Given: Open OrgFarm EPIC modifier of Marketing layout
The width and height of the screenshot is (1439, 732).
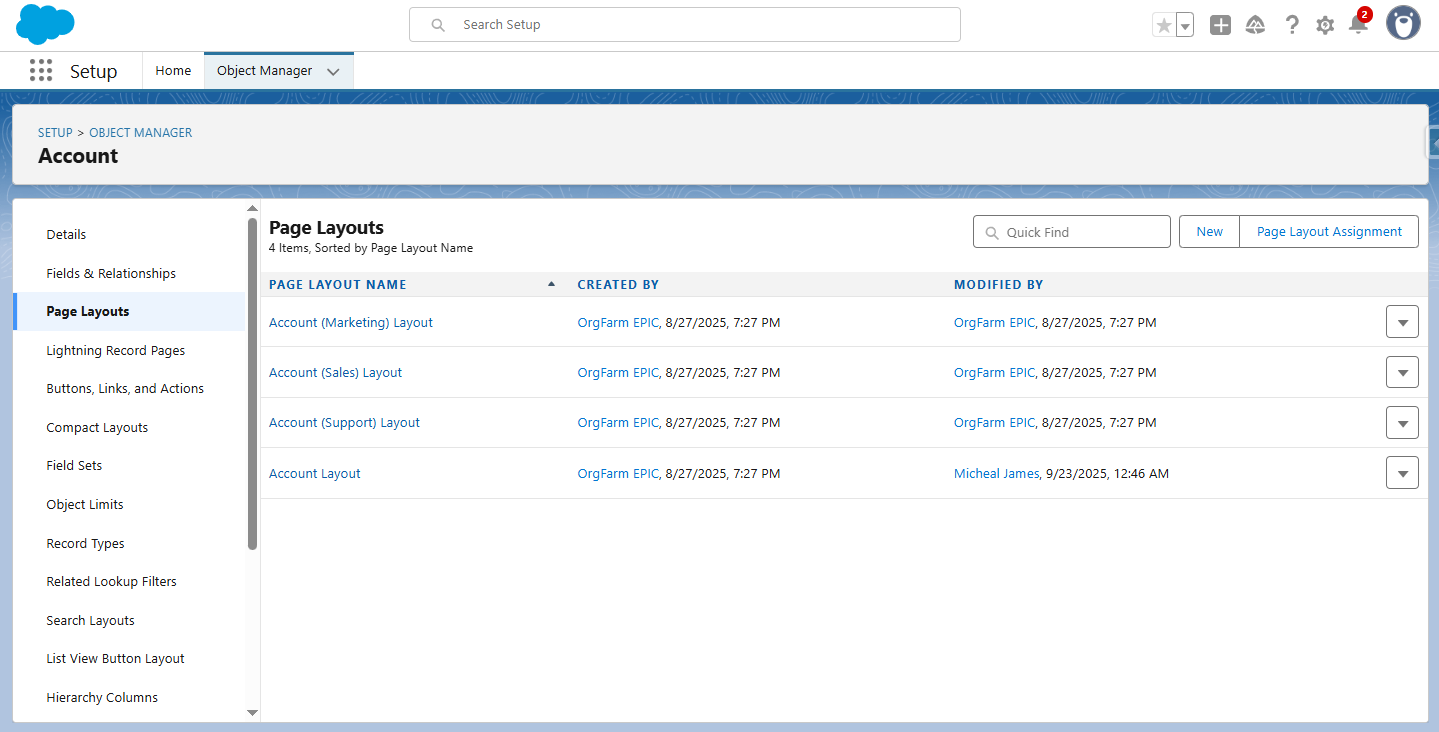Looking at the screenshot, I should click(994, 323).
